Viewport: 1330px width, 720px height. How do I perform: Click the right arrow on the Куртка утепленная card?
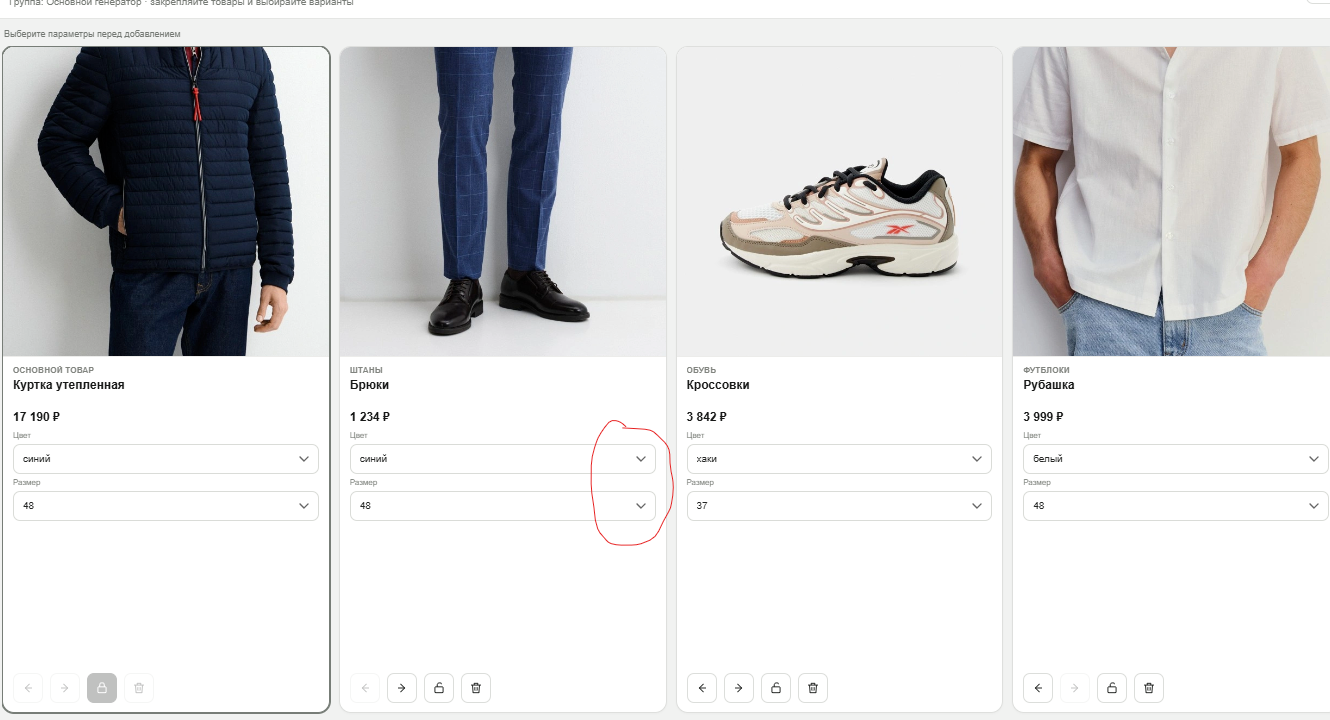65,688
